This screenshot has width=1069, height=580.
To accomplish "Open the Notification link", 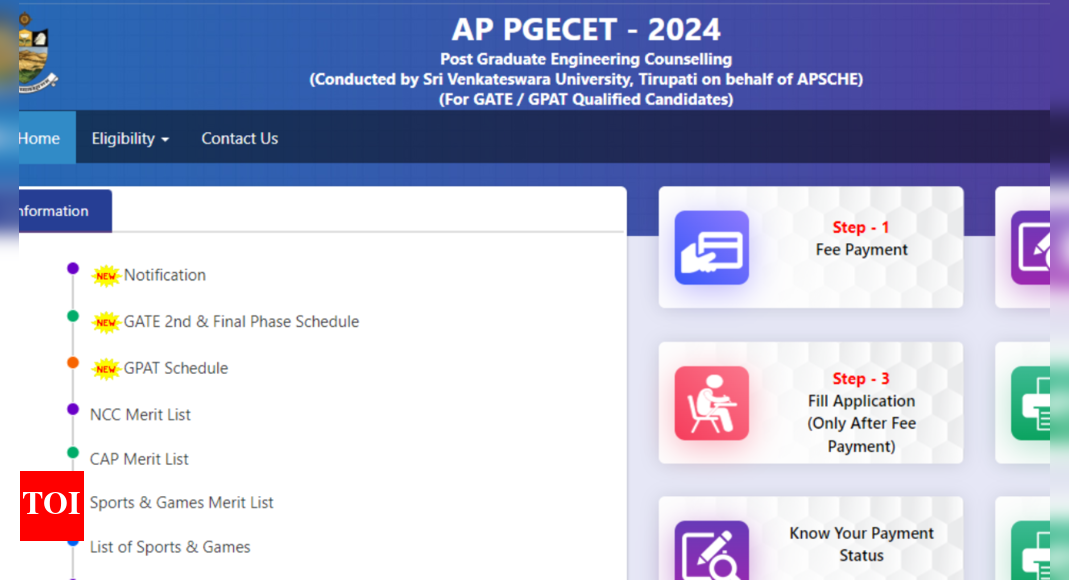I will click(x=164, y=275).
